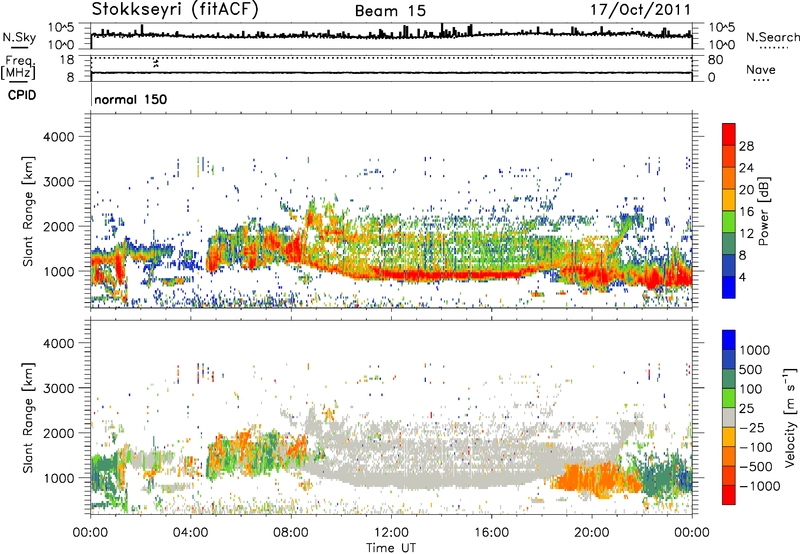The height and width of the screenshot is (554, 800).
Task: Click the frequency line in Freq panel
Action: point(391,72)
